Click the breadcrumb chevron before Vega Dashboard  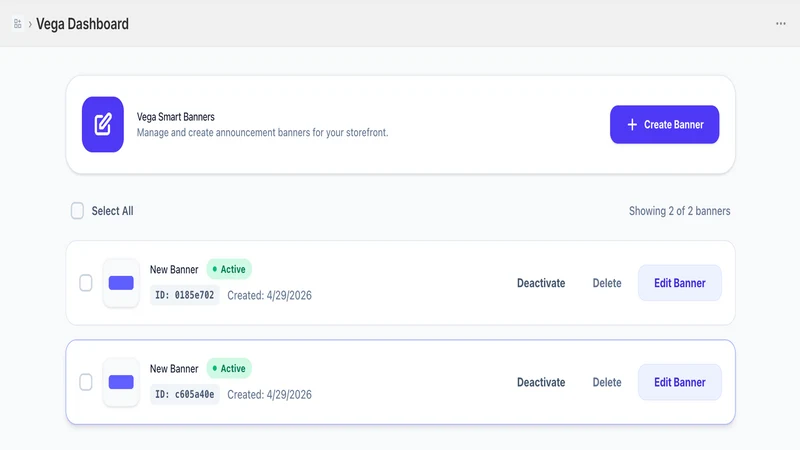[30, 24]
